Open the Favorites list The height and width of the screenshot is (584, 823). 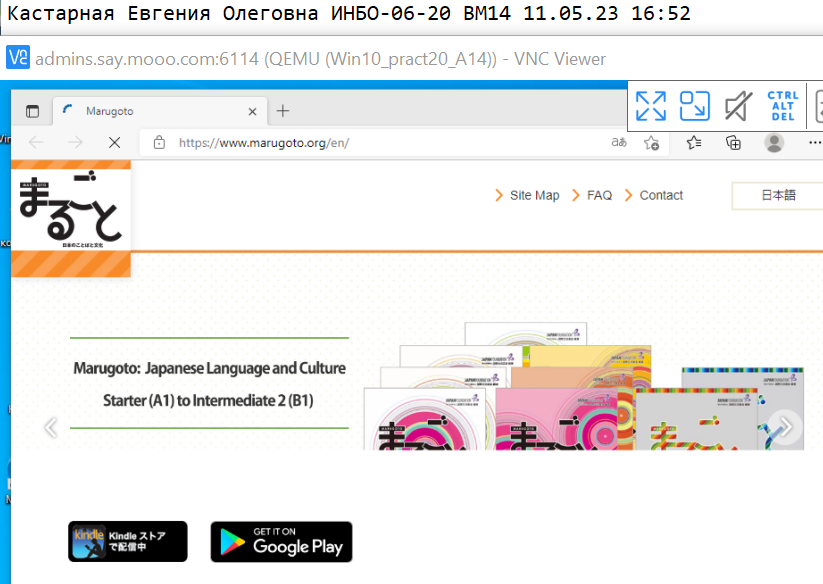pyautogui.click(x=694, y=142)
